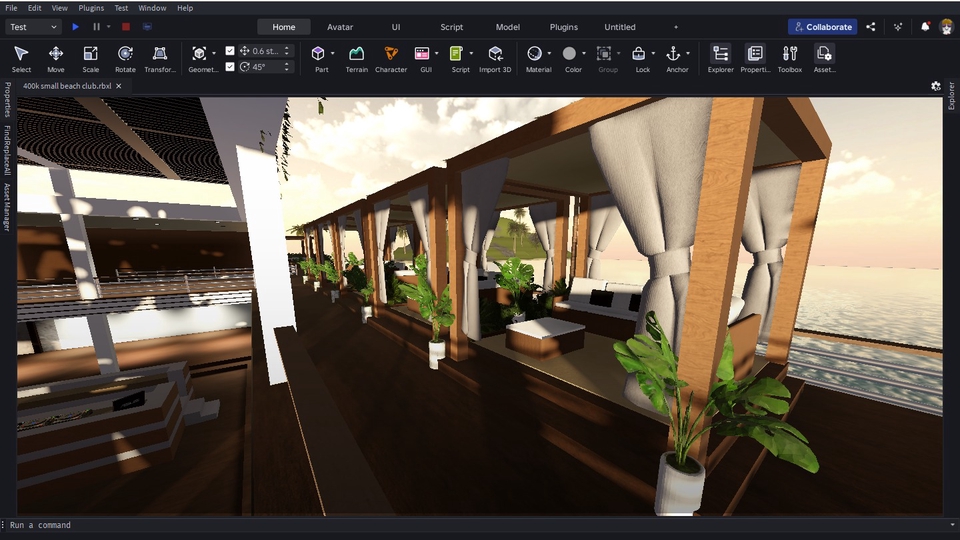Open the Toolbox panel
Screen dimensions: 960x540
[x=790, y=58]
